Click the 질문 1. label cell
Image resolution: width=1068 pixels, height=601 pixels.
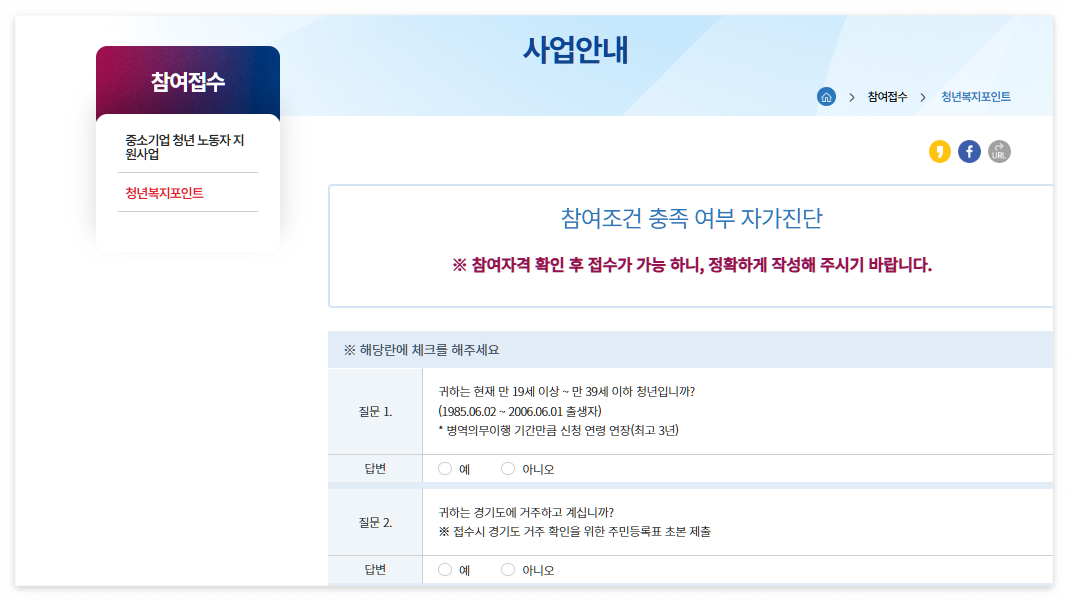(375, 412)
